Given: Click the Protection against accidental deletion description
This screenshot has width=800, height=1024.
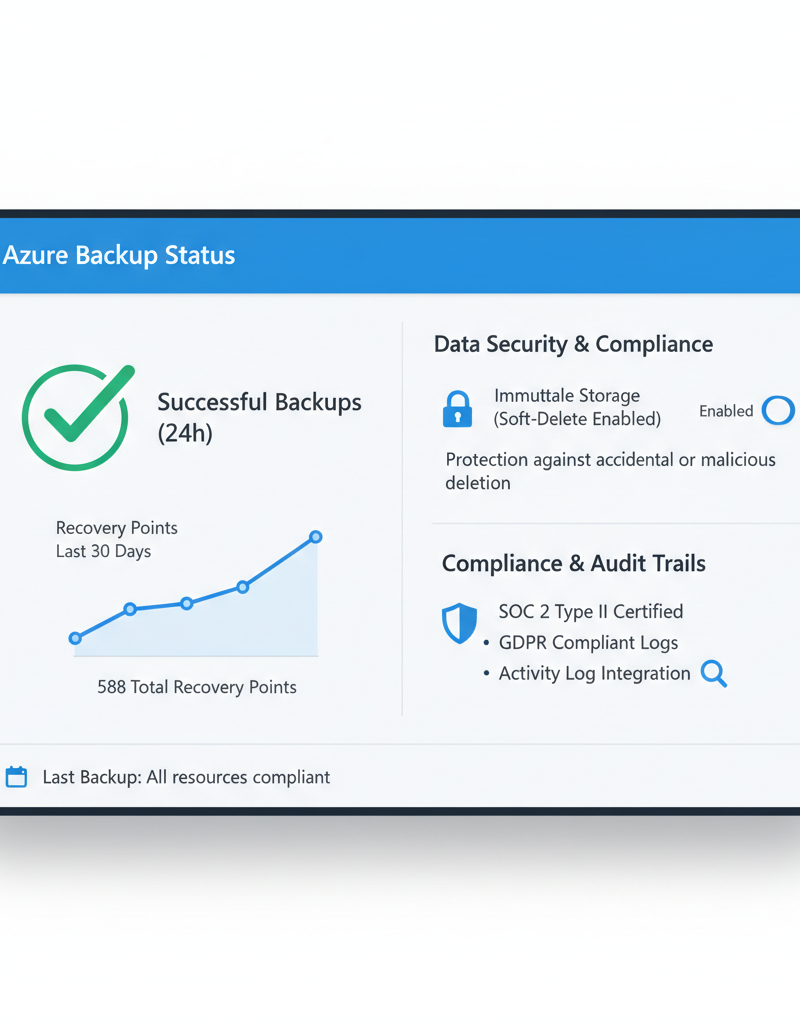Looking at the screenshot, I should pyautogui.click(x=611, y=471).
